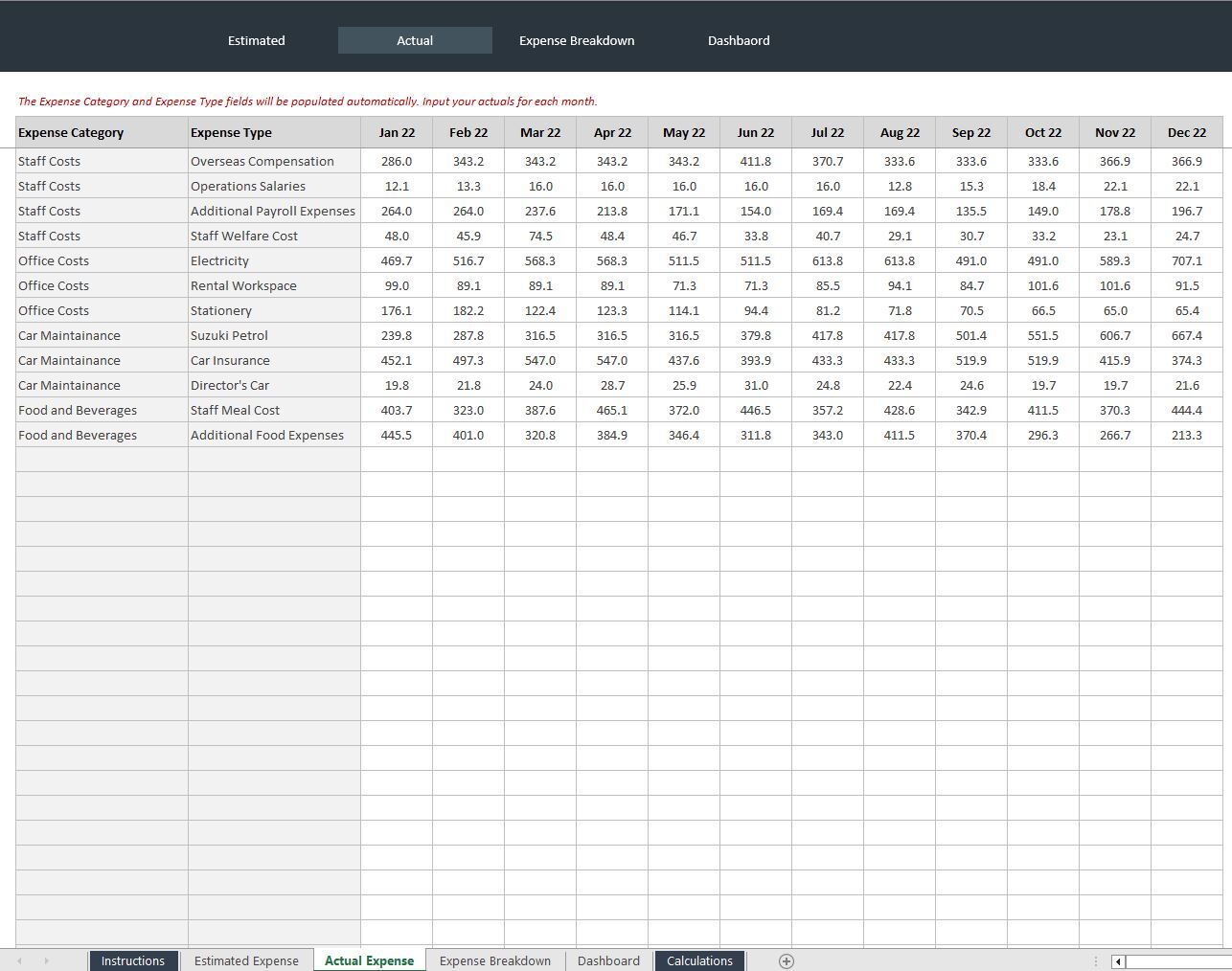Select the Stationery cell
The width and height of the screenshot is (1232, 971).
click(x=274, y=310)
